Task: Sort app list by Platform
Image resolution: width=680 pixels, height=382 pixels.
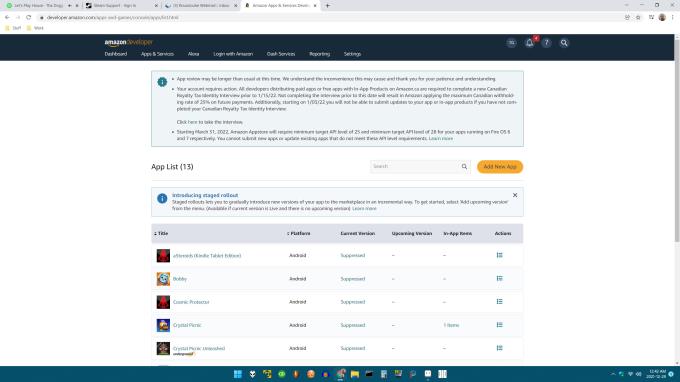Action: 298,233
